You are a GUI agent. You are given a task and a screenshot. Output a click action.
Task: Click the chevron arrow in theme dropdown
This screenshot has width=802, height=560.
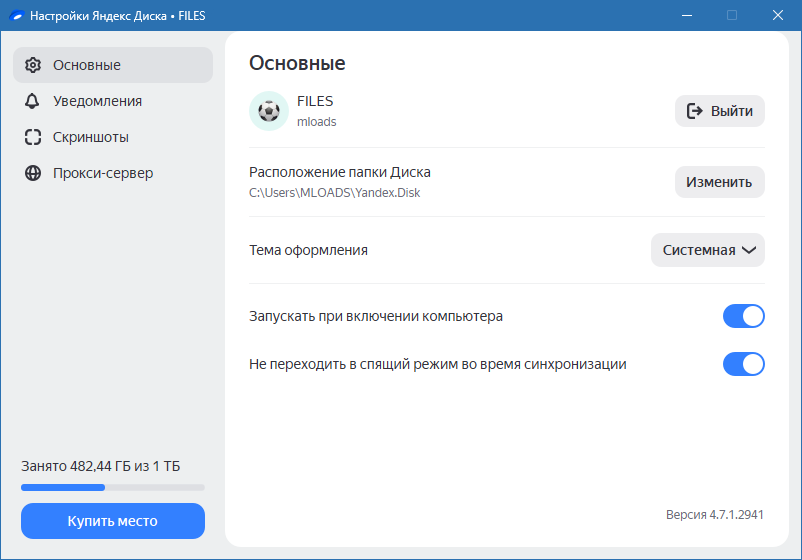pyautogui.click(x=749, y=250)
